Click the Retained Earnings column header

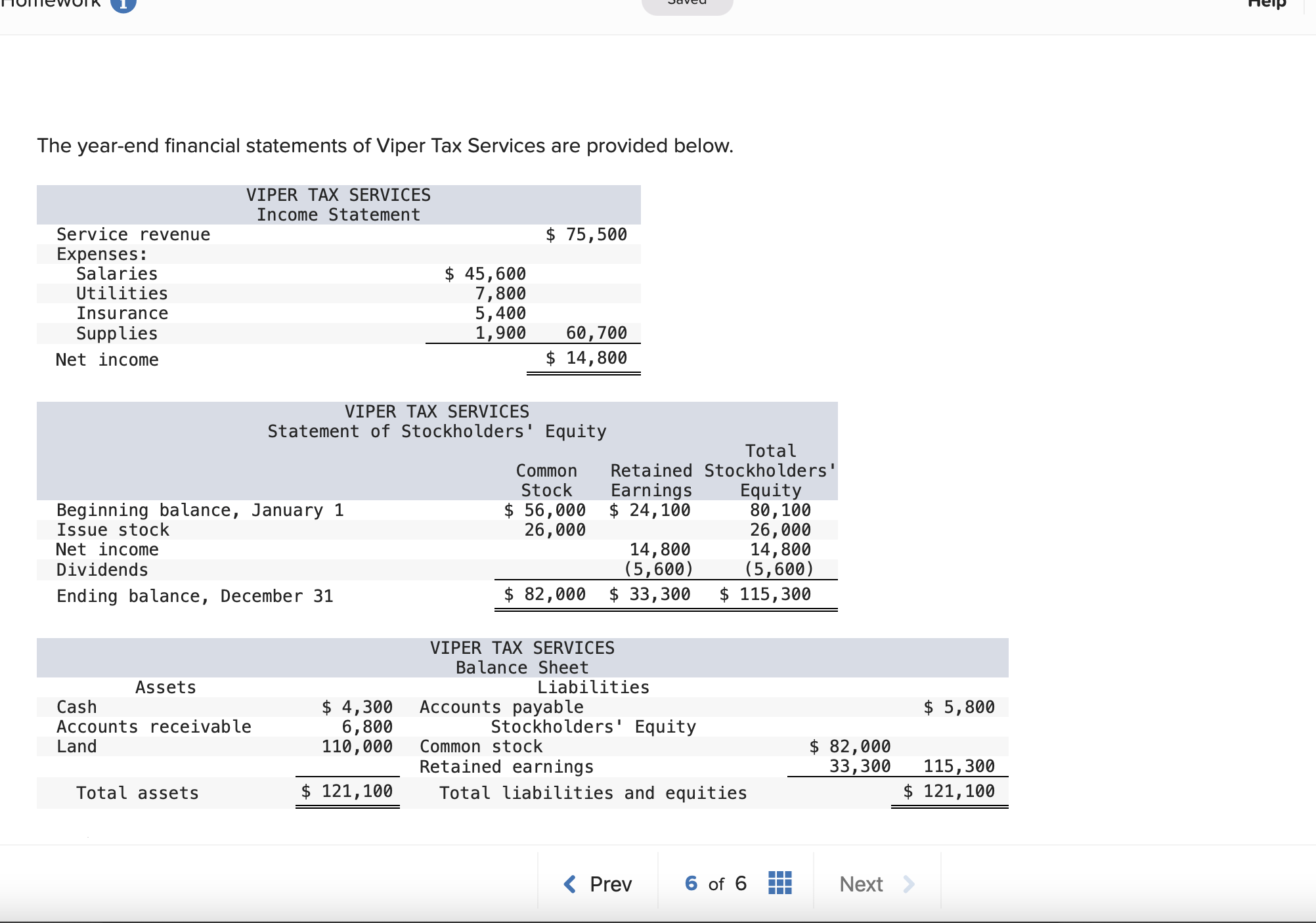point(651,480)
